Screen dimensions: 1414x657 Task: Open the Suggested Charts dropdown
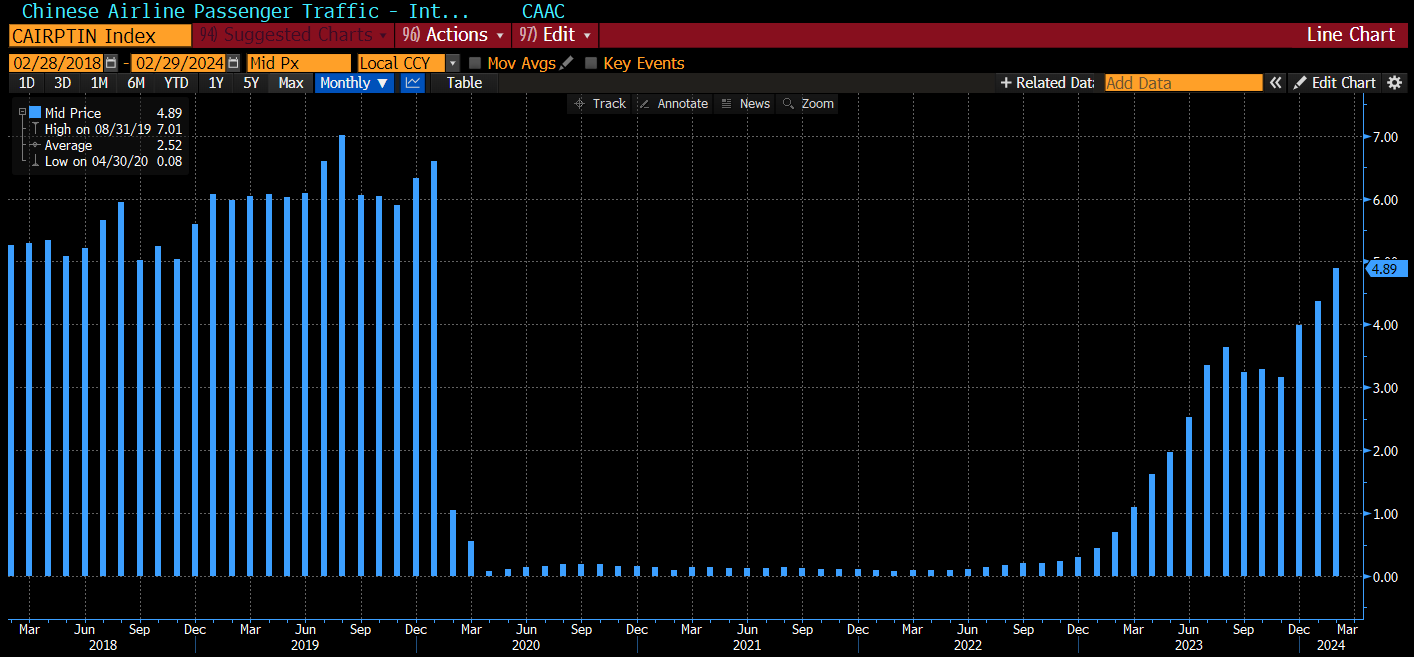[294, 35]
